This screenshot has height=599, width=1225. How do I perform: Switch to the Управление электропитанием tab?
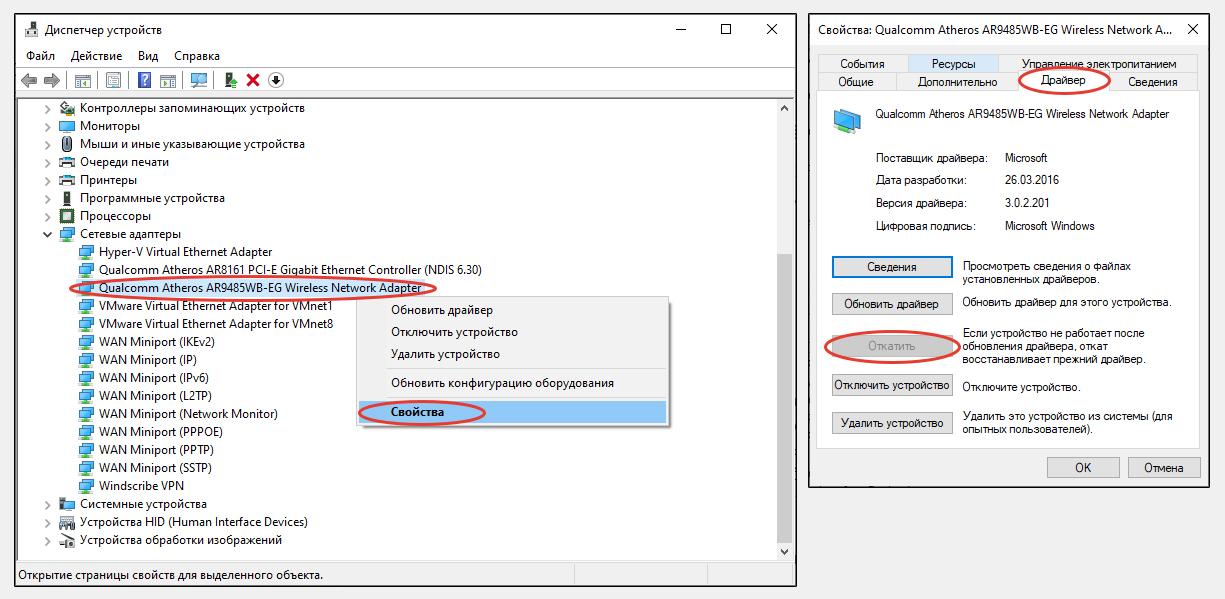[1099, 64]
